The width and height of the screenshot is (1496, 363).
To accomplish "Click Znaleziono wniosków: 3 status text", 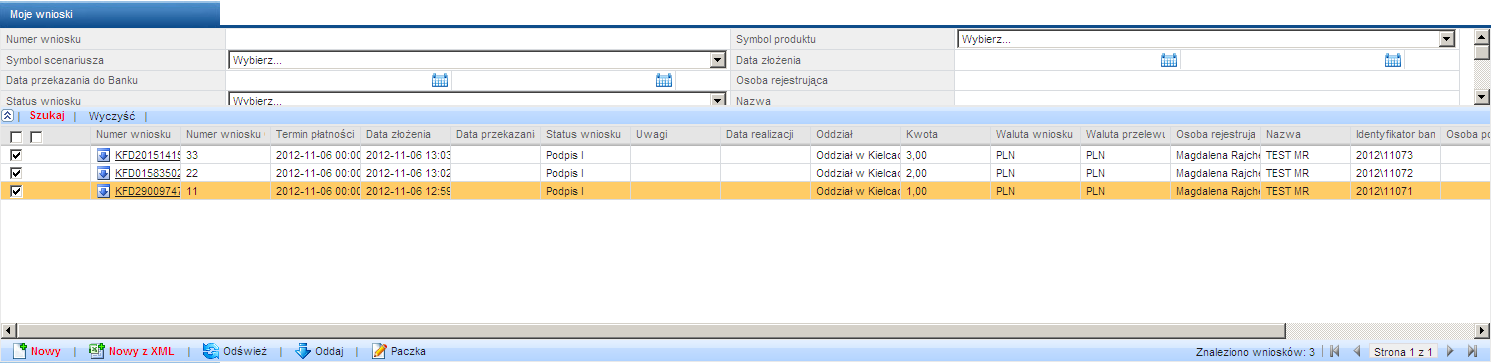I will coord(1255,352).
